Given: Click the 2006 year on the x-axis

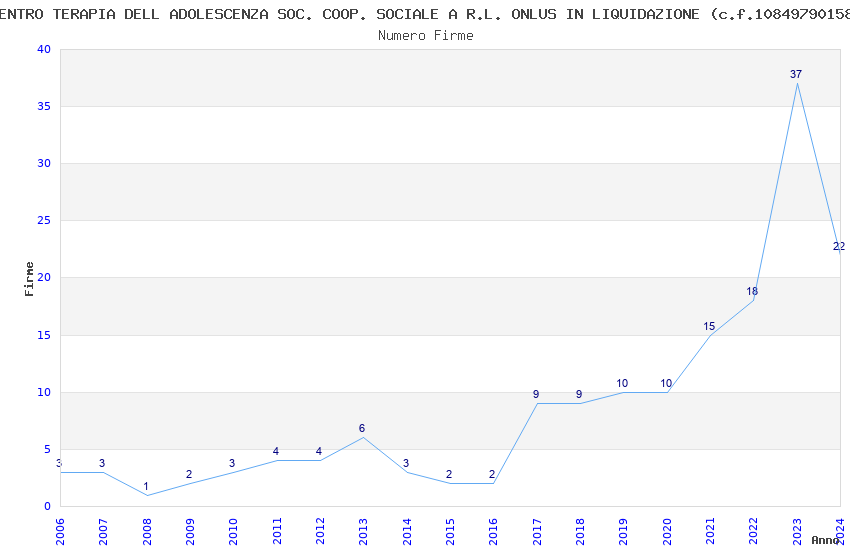Looking at the screenshot, I should coord(60,530).
